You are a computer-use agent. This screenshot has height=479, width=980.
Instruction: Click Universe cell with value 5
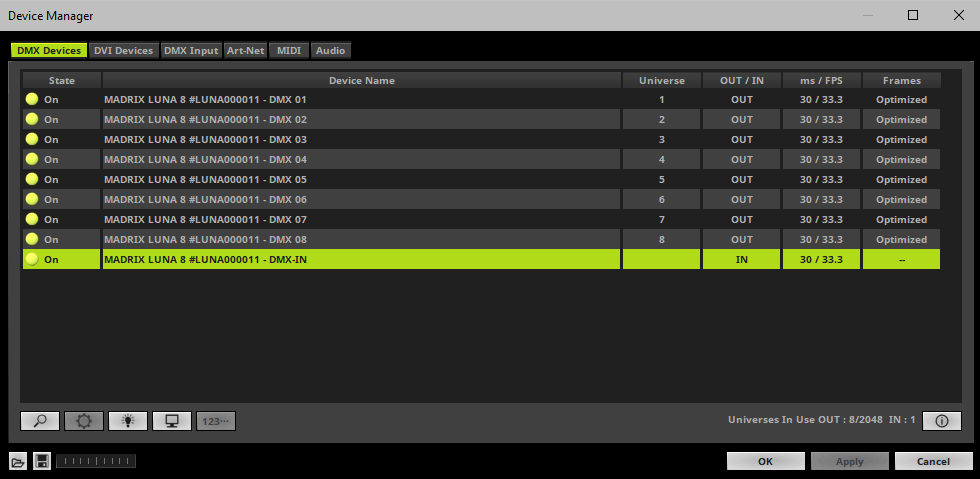tap(662, 179)
